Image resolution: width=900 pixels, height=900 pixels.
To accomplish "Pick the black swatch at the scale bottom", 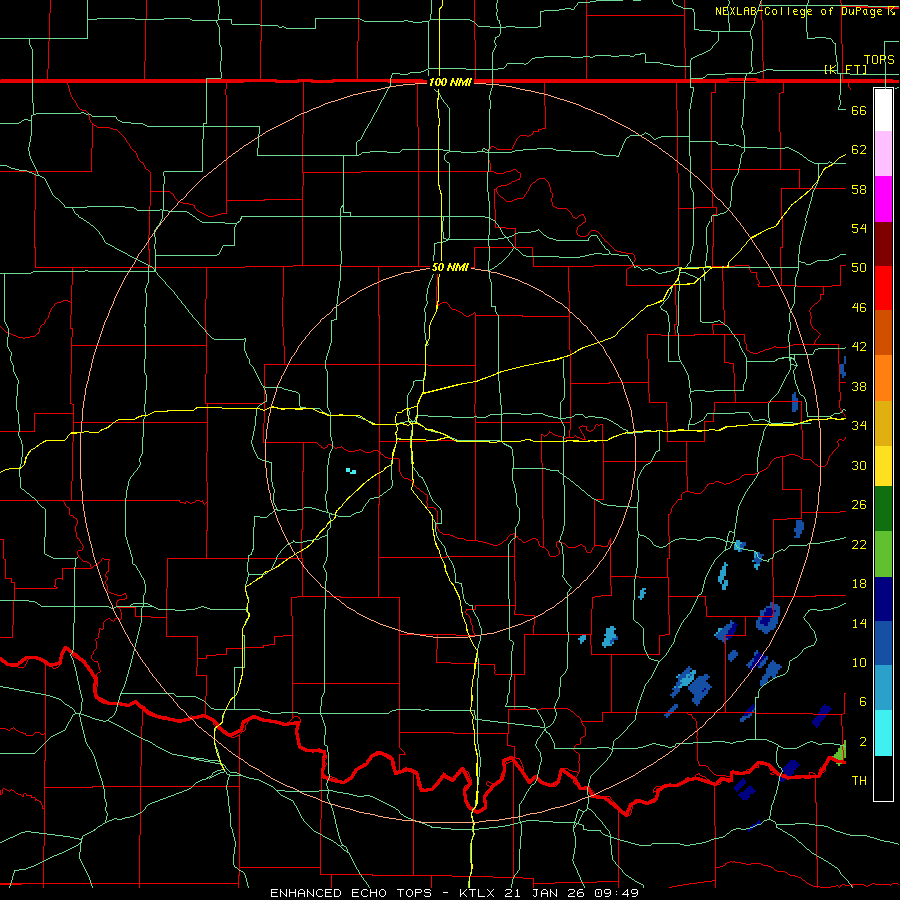I will tap(883, 778).
